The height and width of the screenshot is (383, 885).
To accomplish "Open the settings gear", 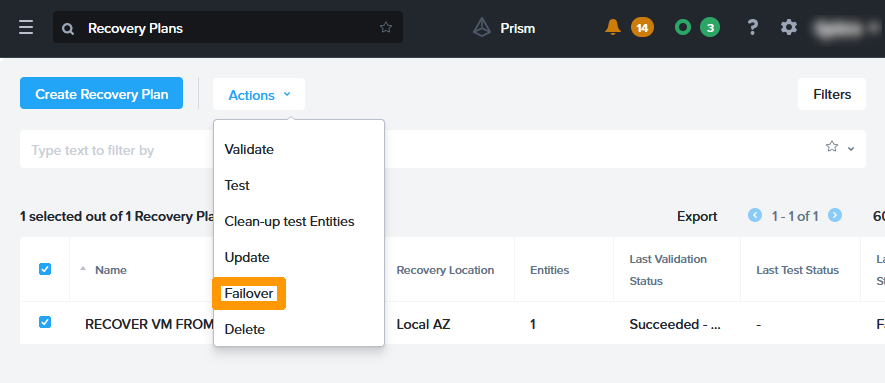I will tap(788, 27).
